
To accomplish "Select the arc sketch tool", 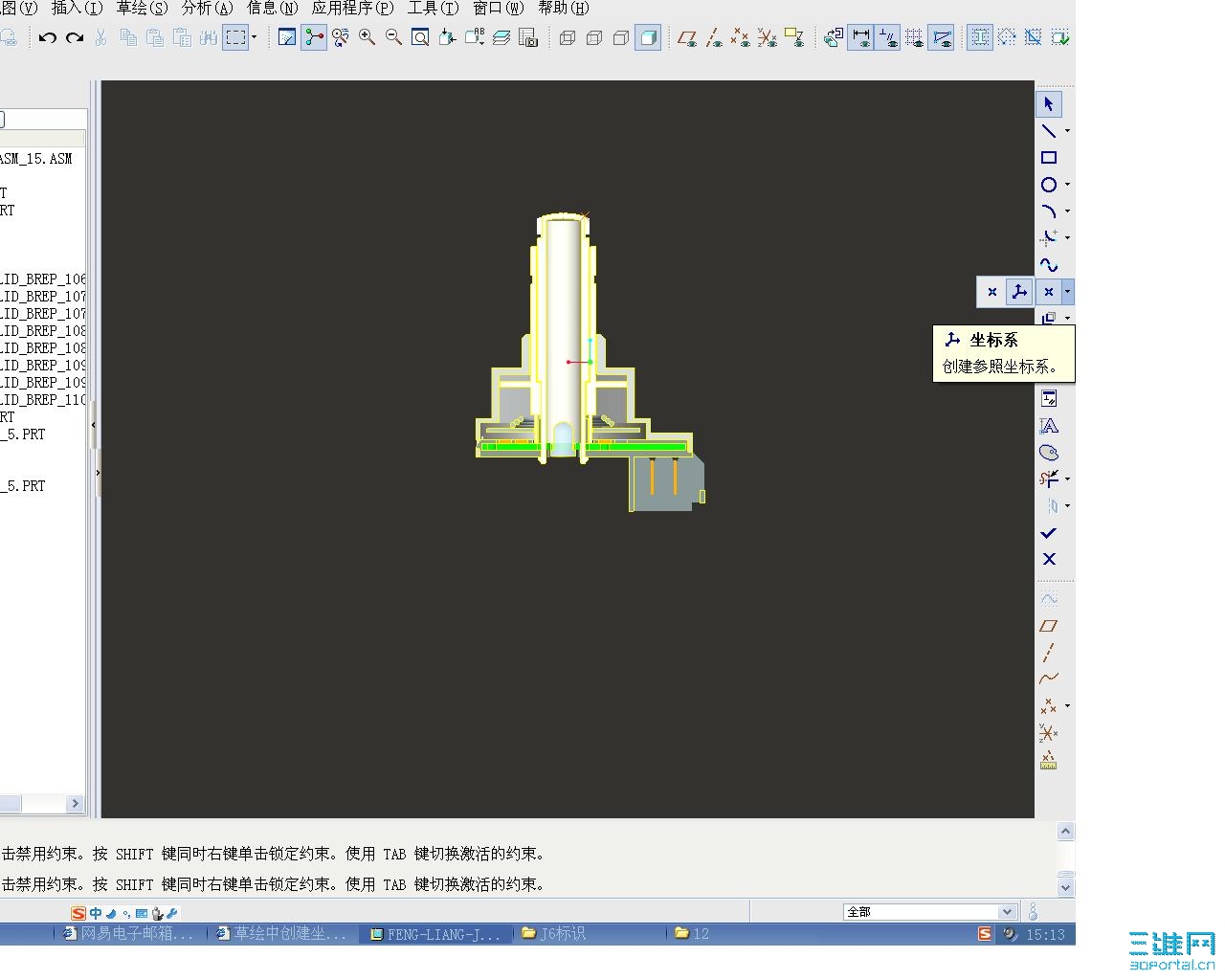I will 1049,211.
